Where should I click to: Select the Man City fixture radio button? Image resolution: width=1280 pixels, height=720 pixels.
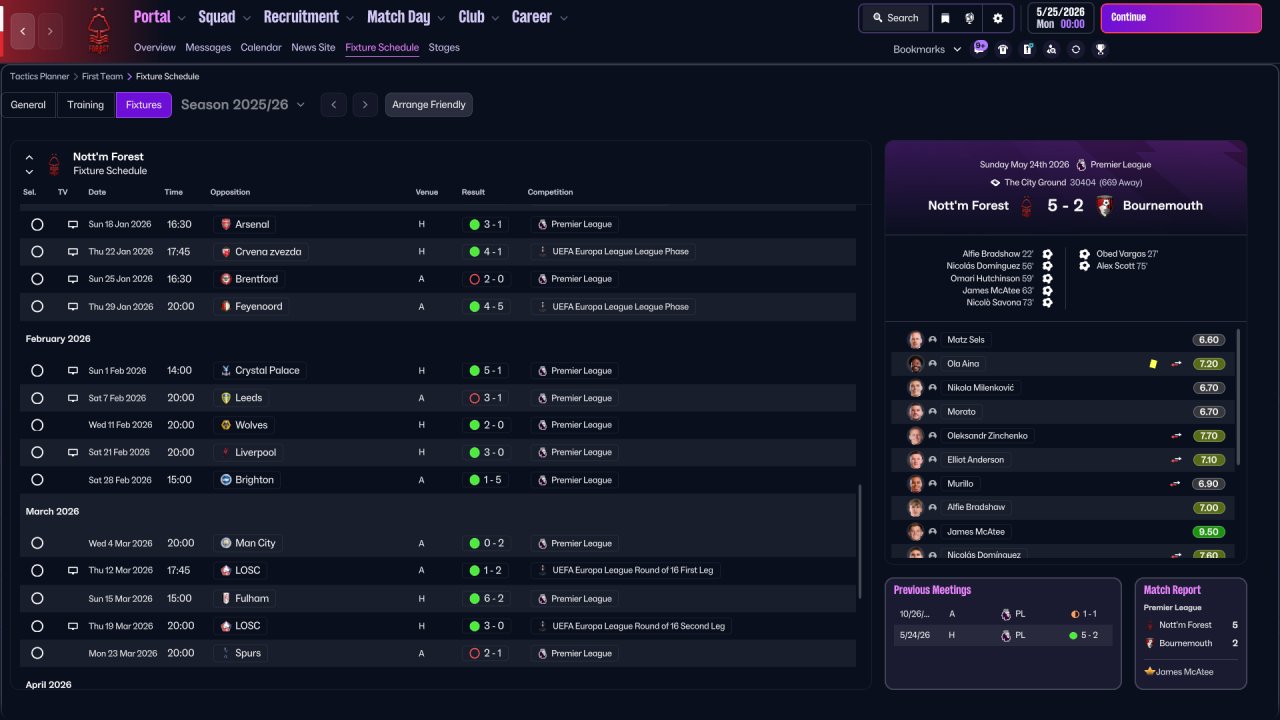(37, 544)
